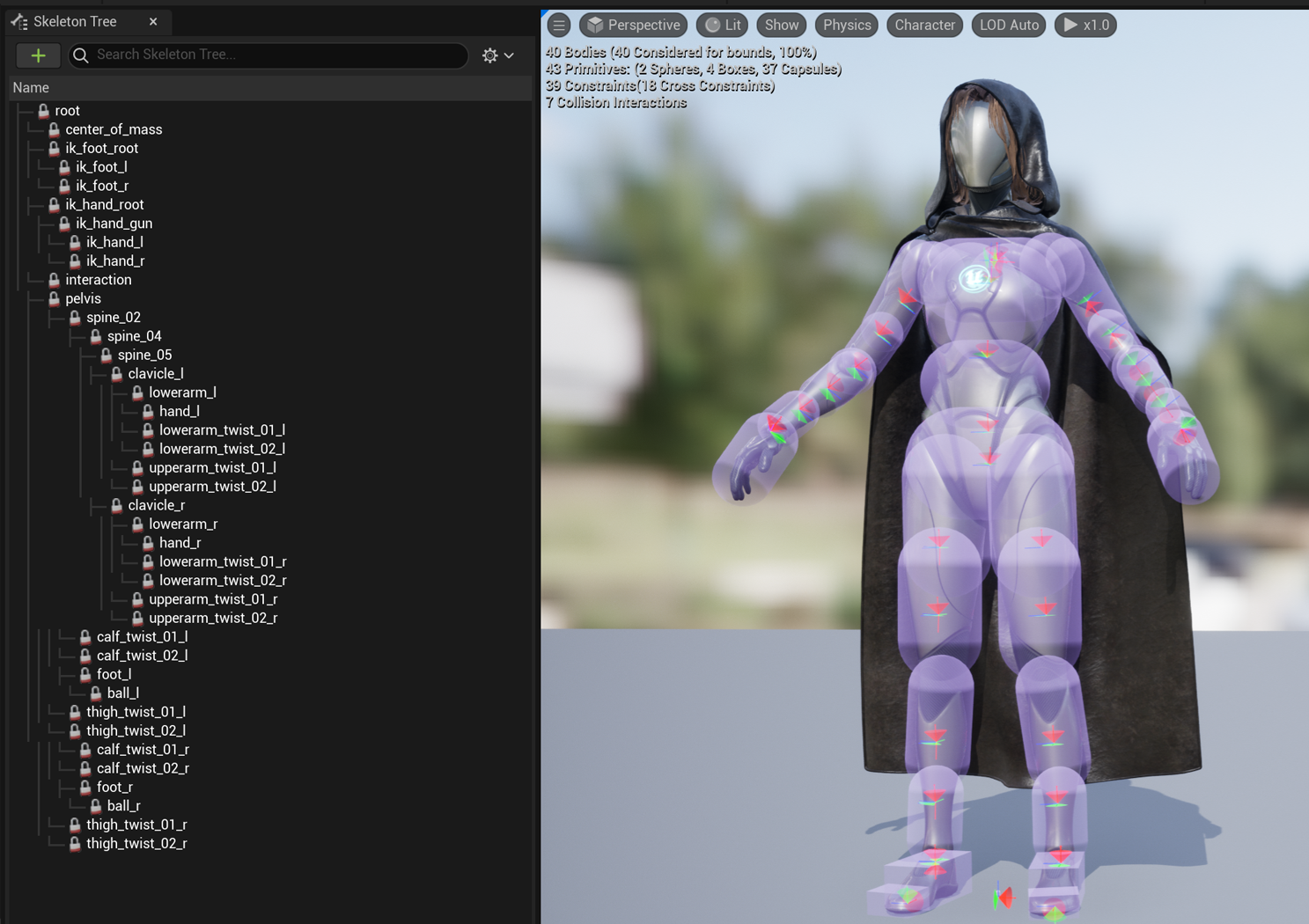1309x924 pixels.
Task: Select the ball_r bone
Action: click(x=123, y=806)
